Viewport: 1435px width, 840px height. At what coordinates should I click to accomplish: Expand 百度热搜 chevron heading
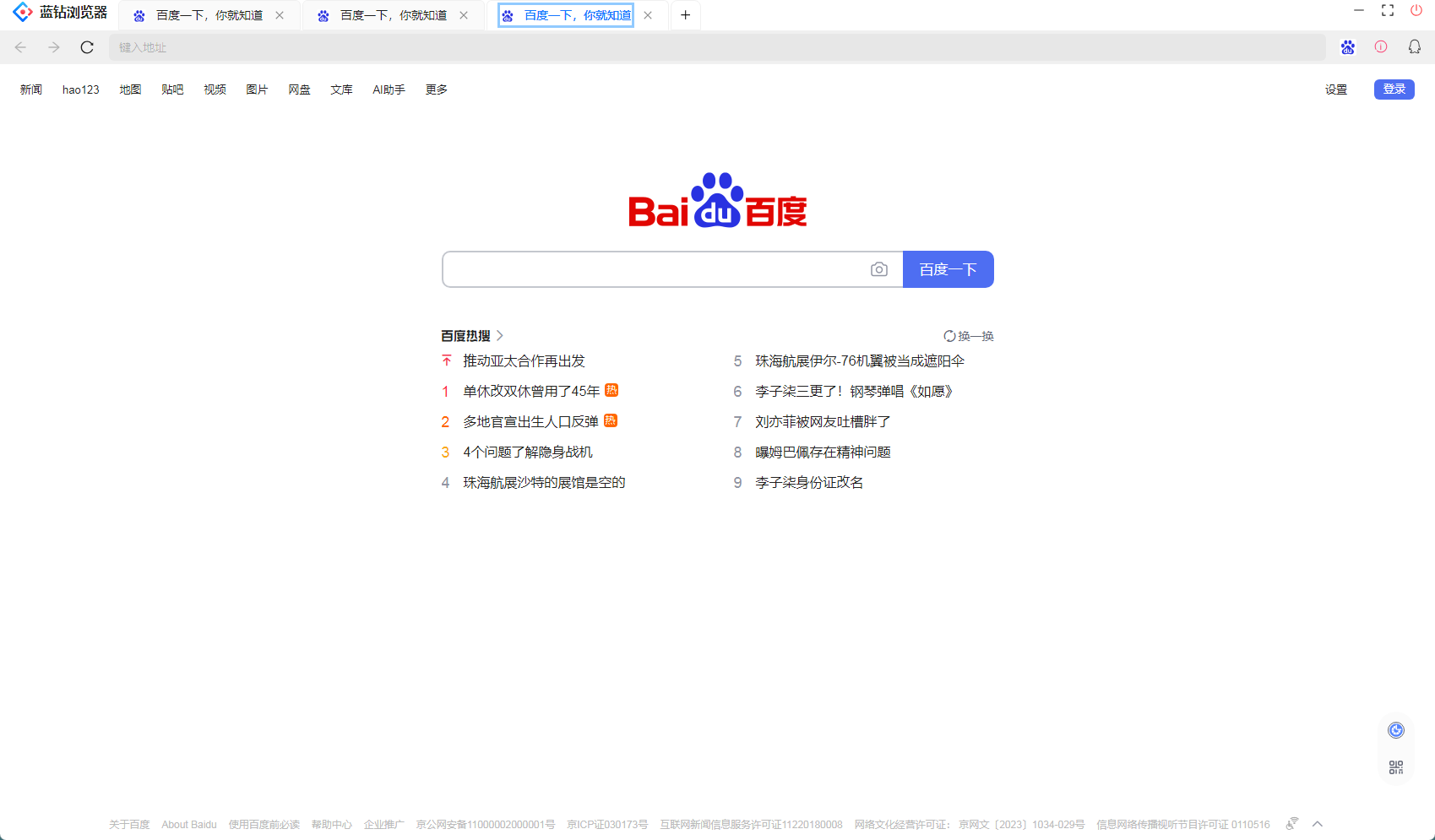(472, 336)
